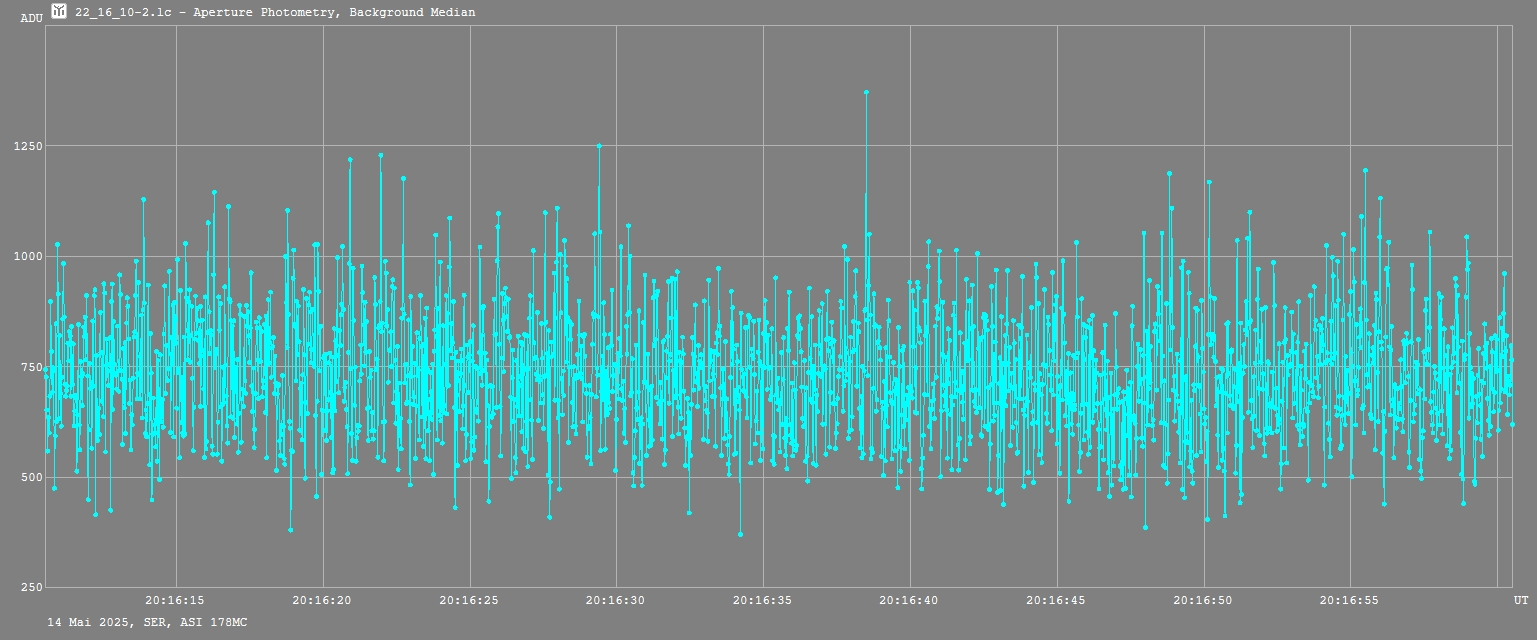Click the 20:16:40 time axis label

tap(909, 601)
